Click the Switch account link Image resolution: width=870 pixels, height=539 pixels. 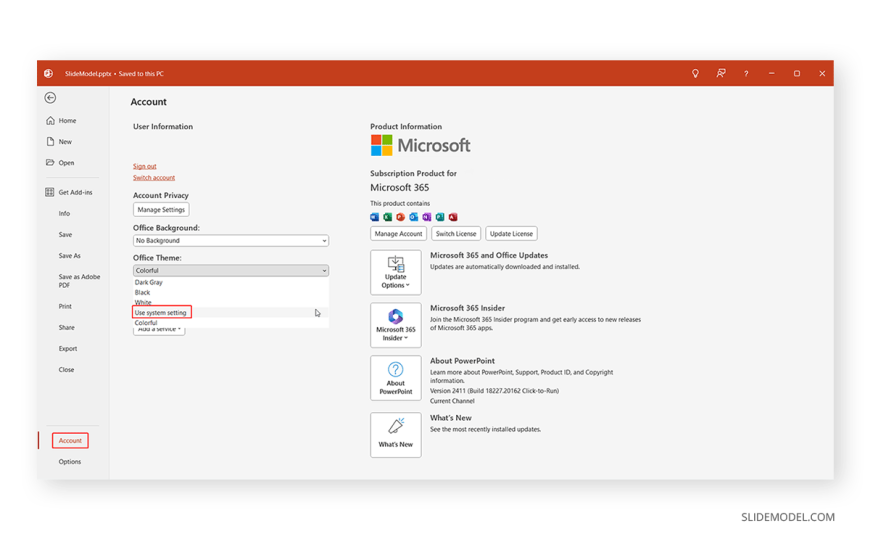tap(154, 178)
